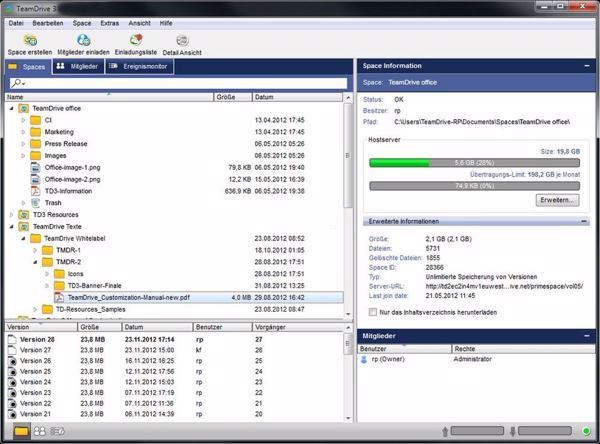
Task: Expand the TD3-Banner-Finale folder
Action: pyautogui.click(x=47, y=286)
